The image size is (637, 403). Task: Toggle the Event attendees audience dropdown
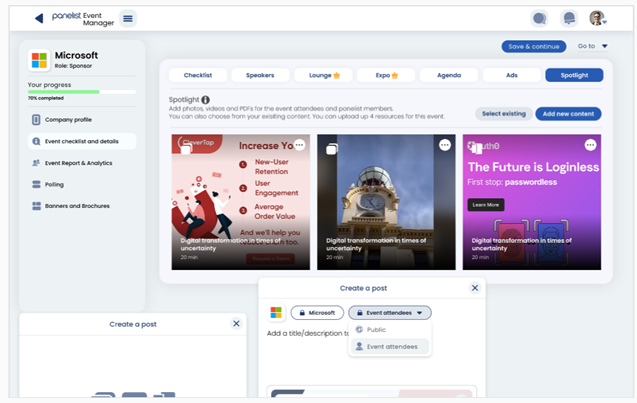(x=390, y=313)
